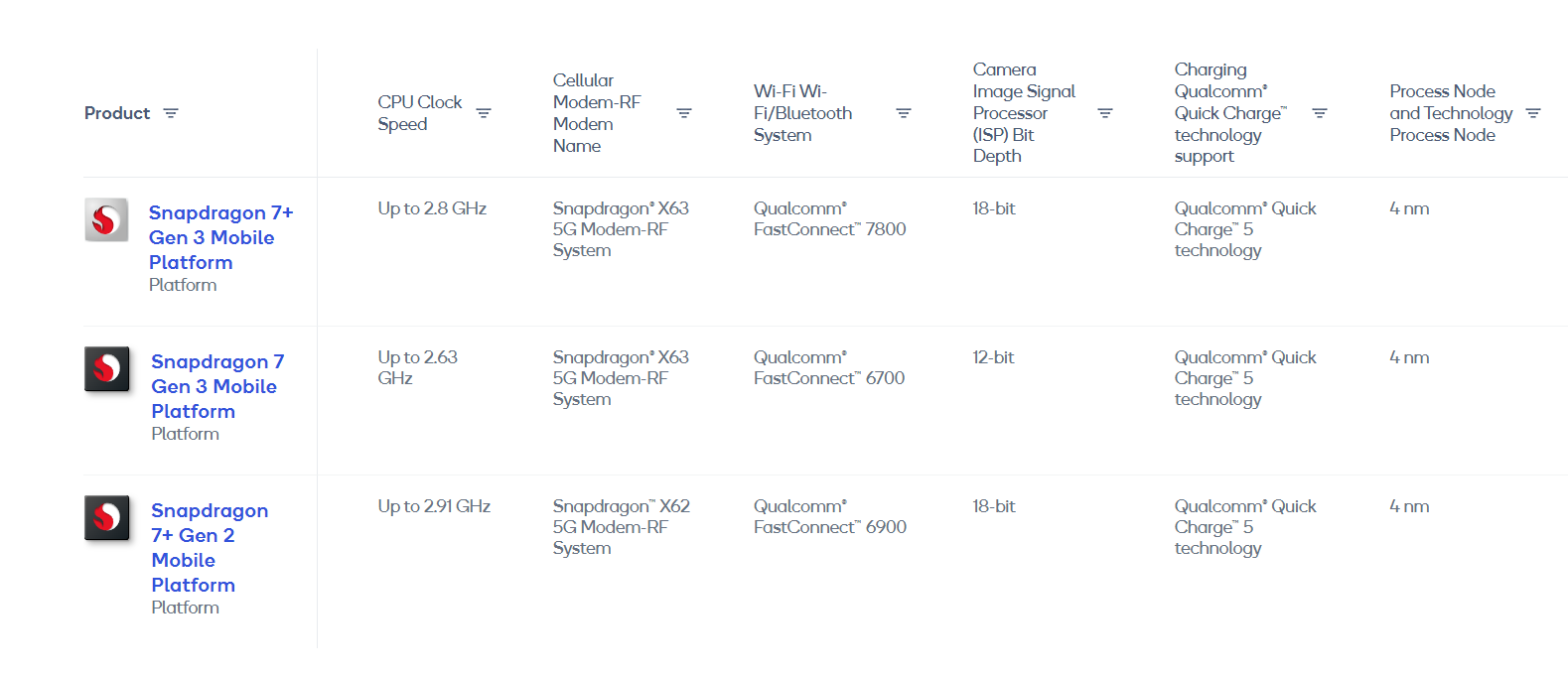
Task: Click the Process Node filter icon
Action: [x=1533, y=113]
